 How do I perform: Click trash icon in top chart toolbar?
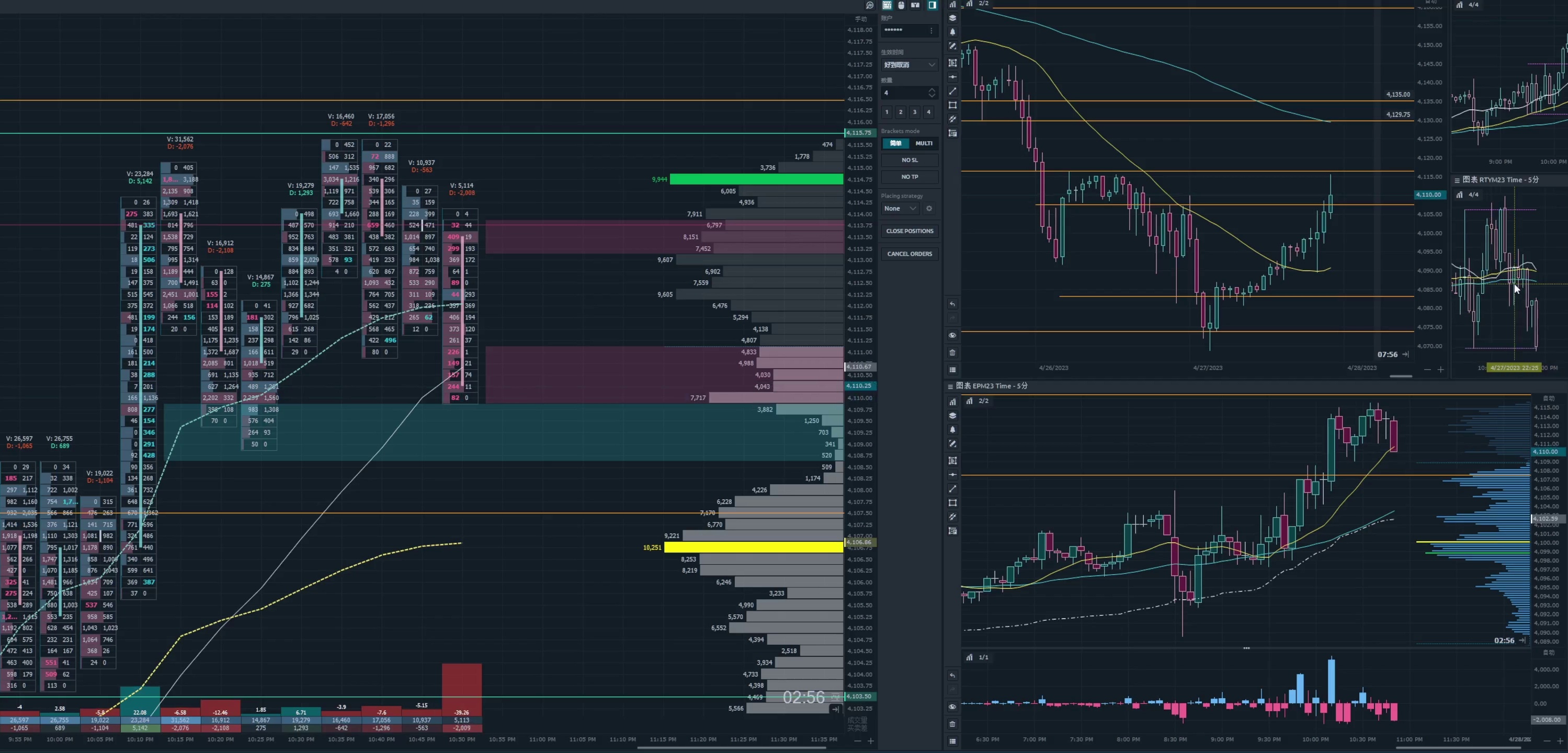click(x=952, y=352)
